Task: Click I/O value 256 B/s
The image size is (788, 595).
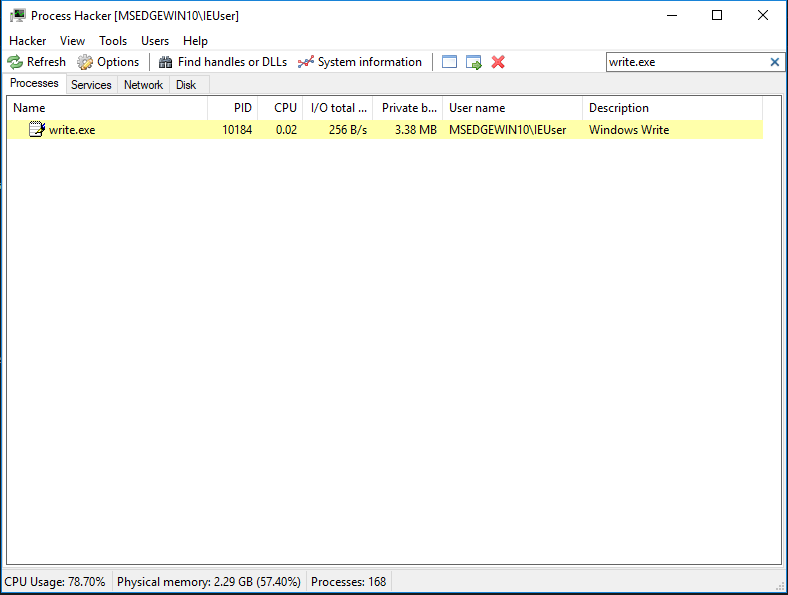Action: (x=348, y=130)
